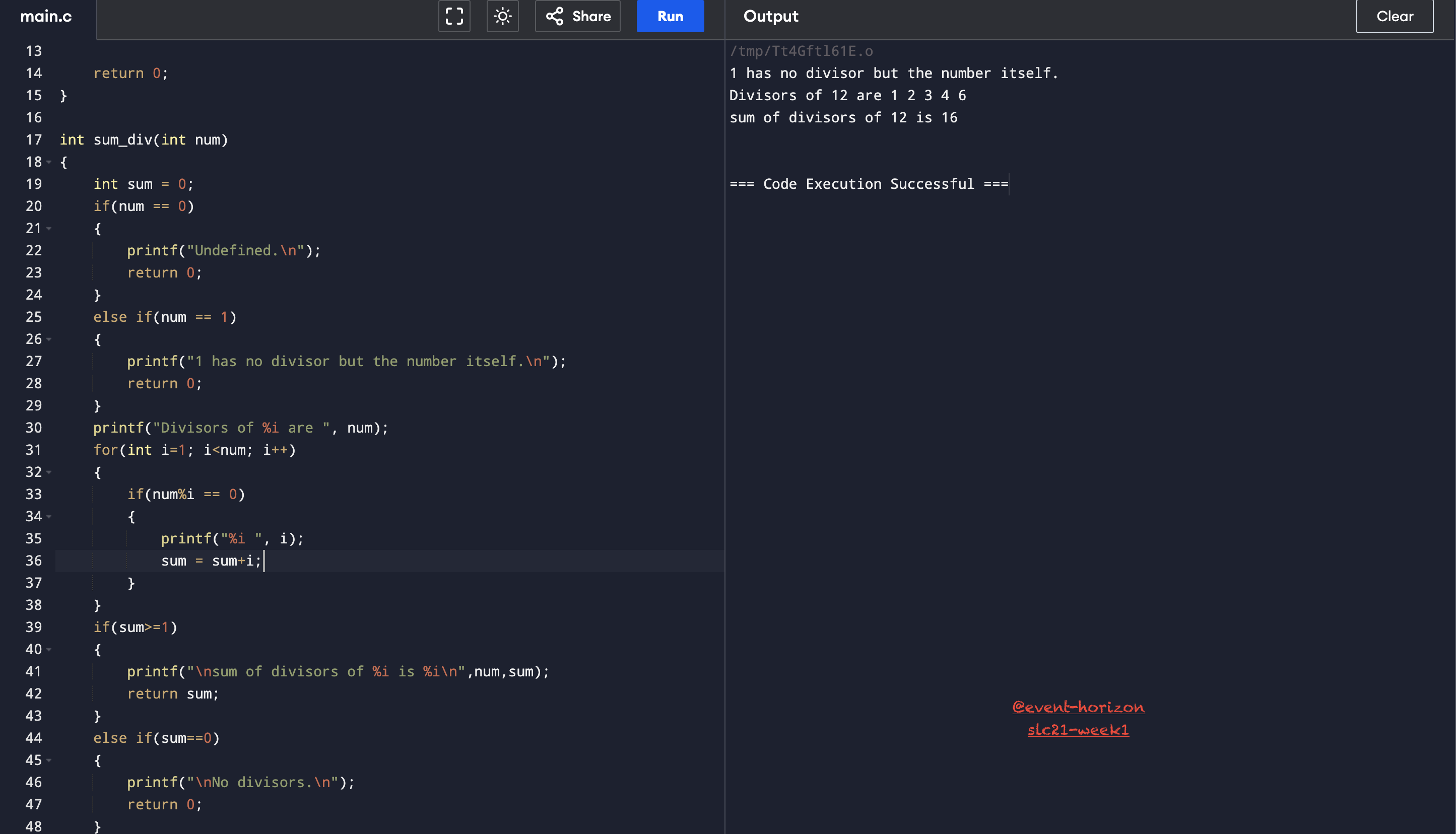Click the 'Code Execution Successful' output line
The image size is (1456, 834).
(x=869, y=184)
